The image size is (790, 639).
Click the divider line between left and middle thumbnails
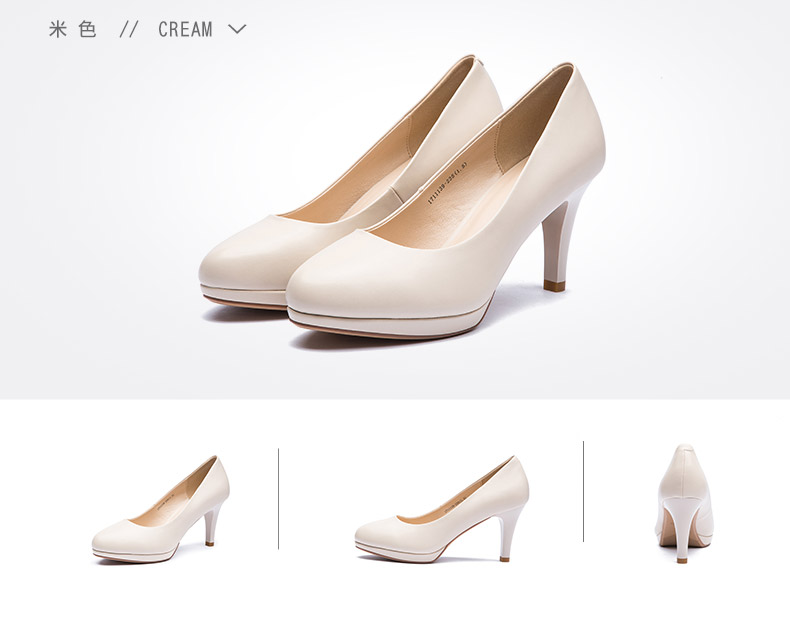[x=278, y=498]
